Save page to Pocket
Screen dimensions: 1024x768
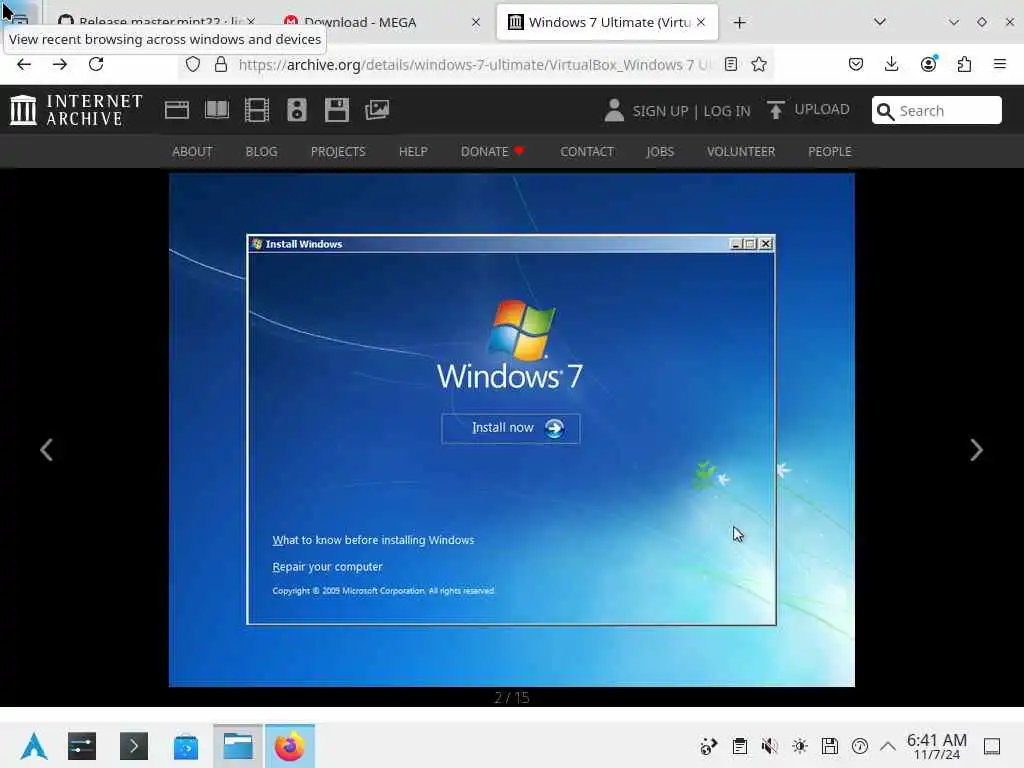(856, 64)
